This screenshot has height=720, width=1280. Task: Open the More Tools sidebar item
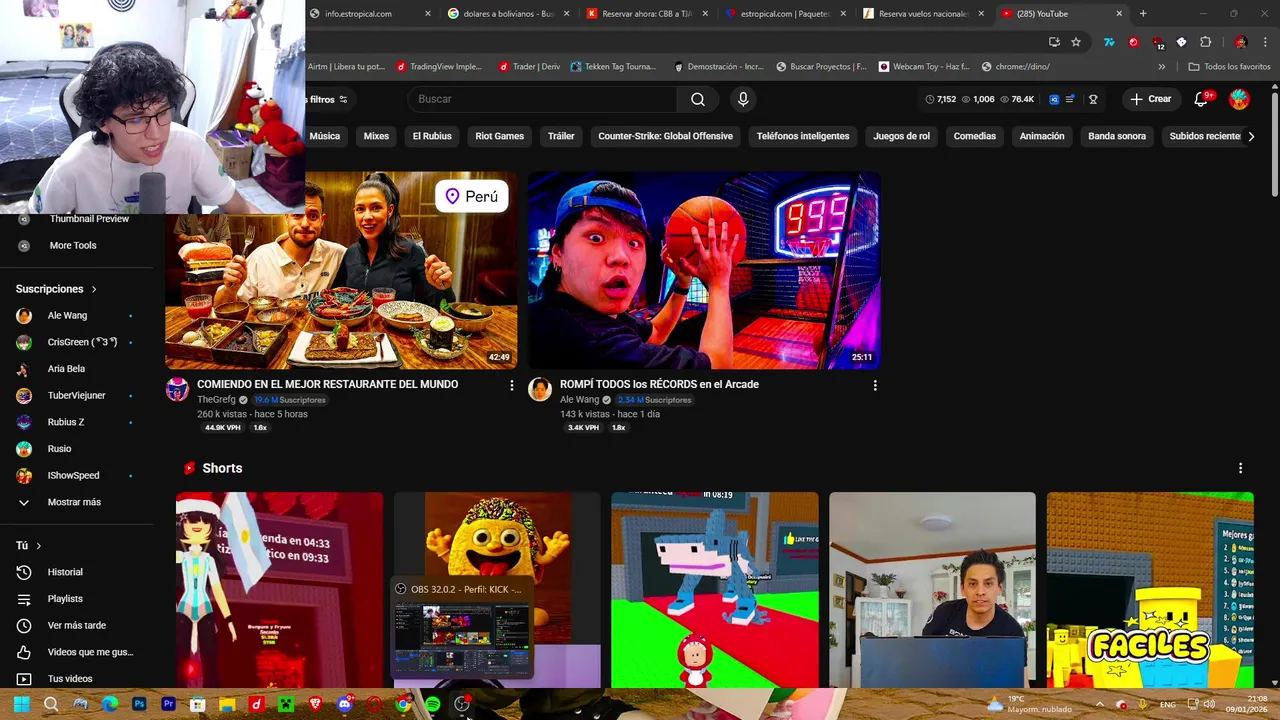73,245
